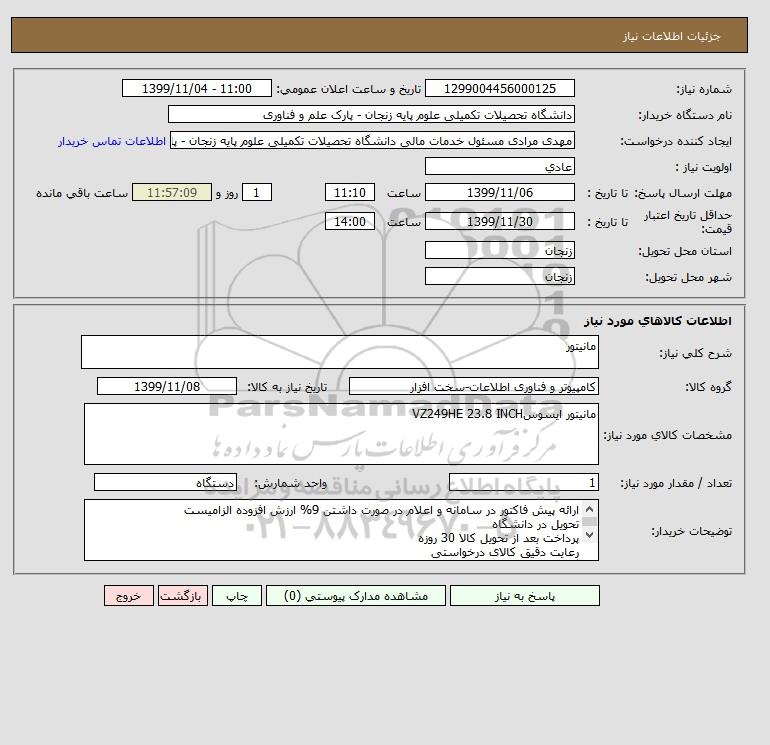This screenshot has width=770, height=745.
Task: Click need date field 1399/11/08
Action: click(167, 386)
